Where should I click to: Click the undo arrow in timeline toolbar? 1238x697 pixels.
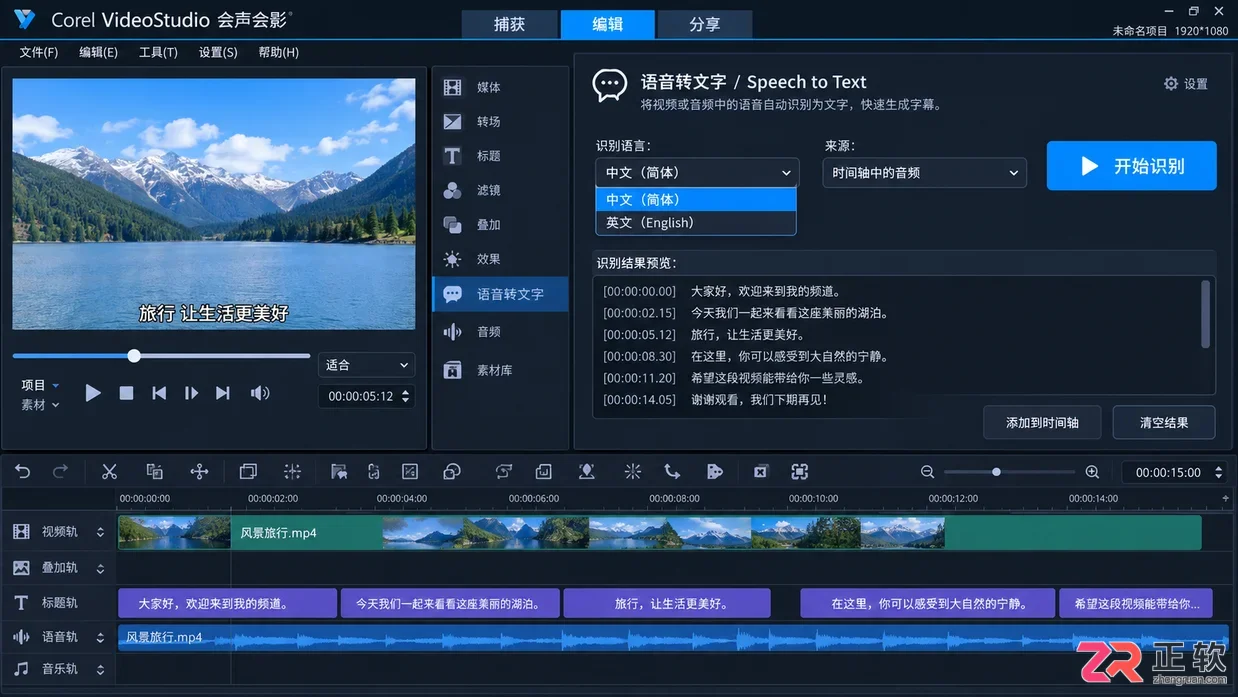22,472
